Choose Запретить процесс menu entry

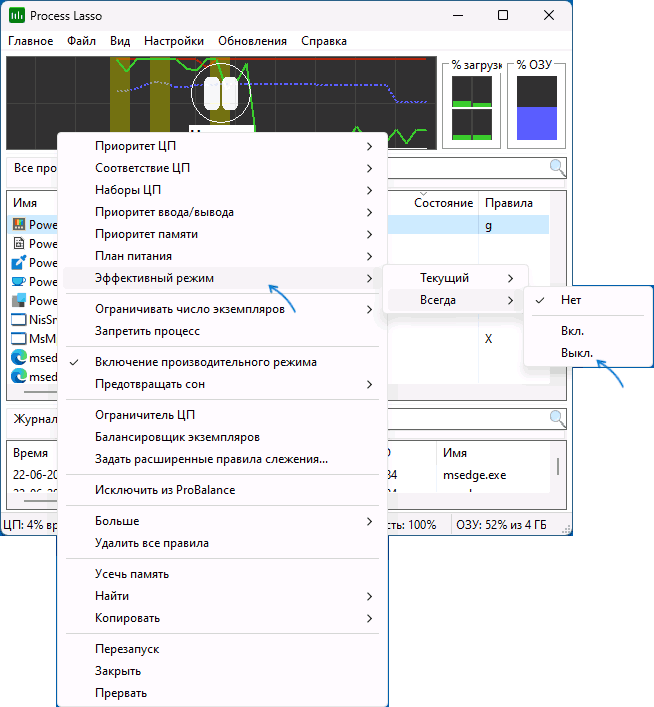tap(223, 331)
